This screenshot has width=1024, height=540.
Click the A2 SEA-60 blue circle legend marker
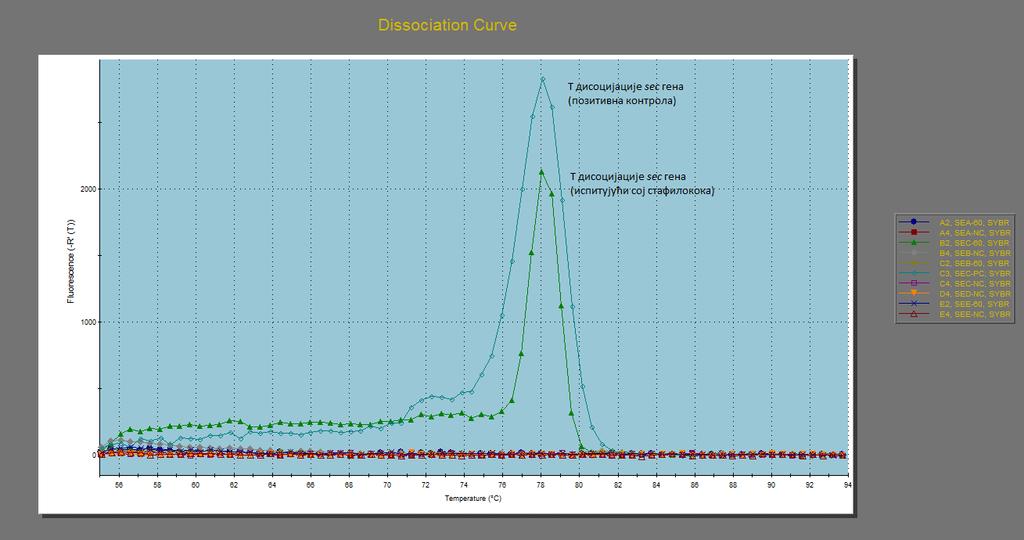(914, 222)
